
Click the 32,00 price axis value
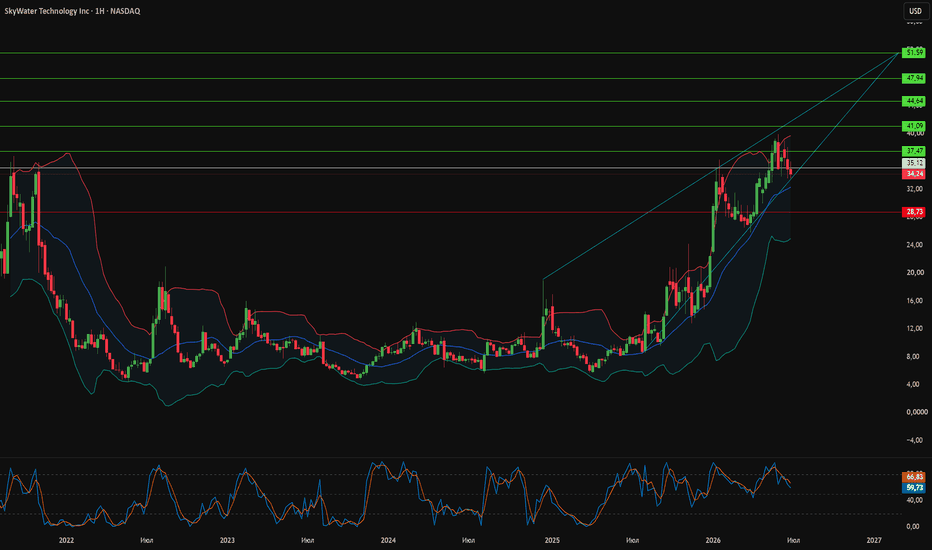tap(914, 189)
